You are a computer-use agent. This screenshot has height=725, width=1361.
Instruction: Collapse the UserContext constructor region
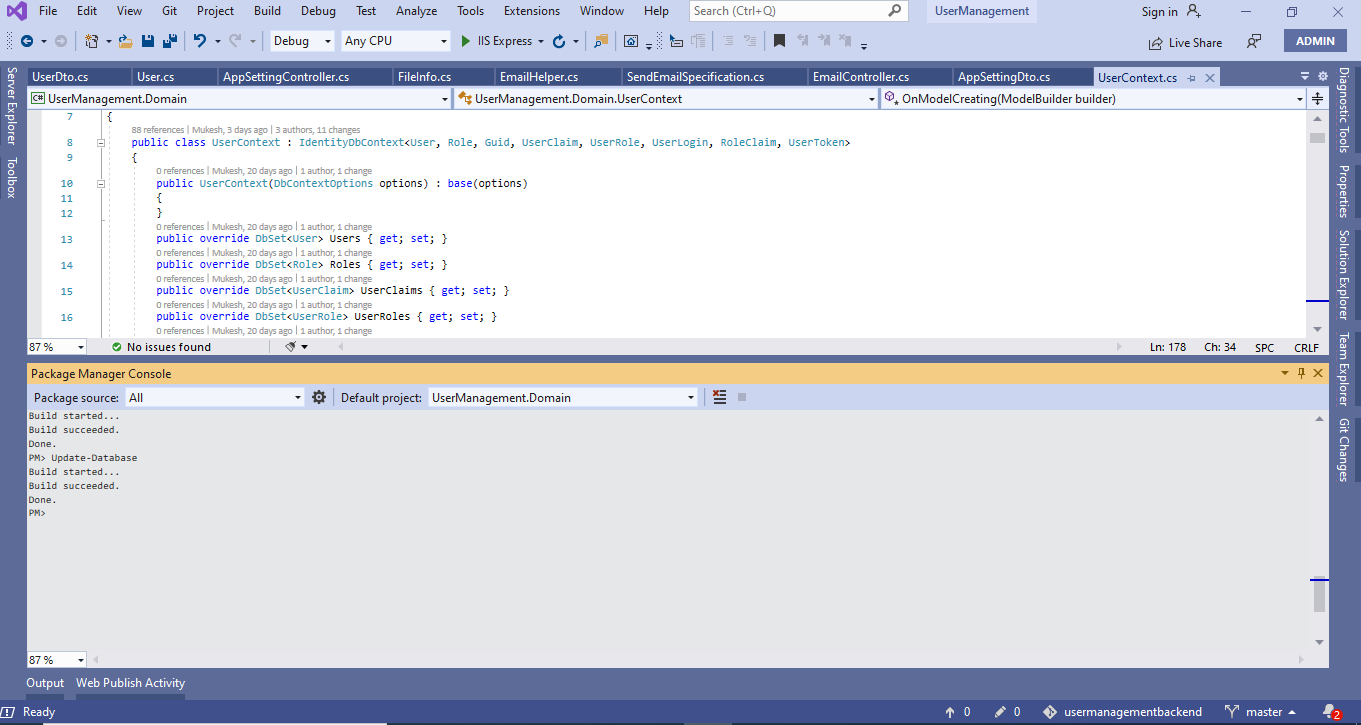tap(101, 184)
